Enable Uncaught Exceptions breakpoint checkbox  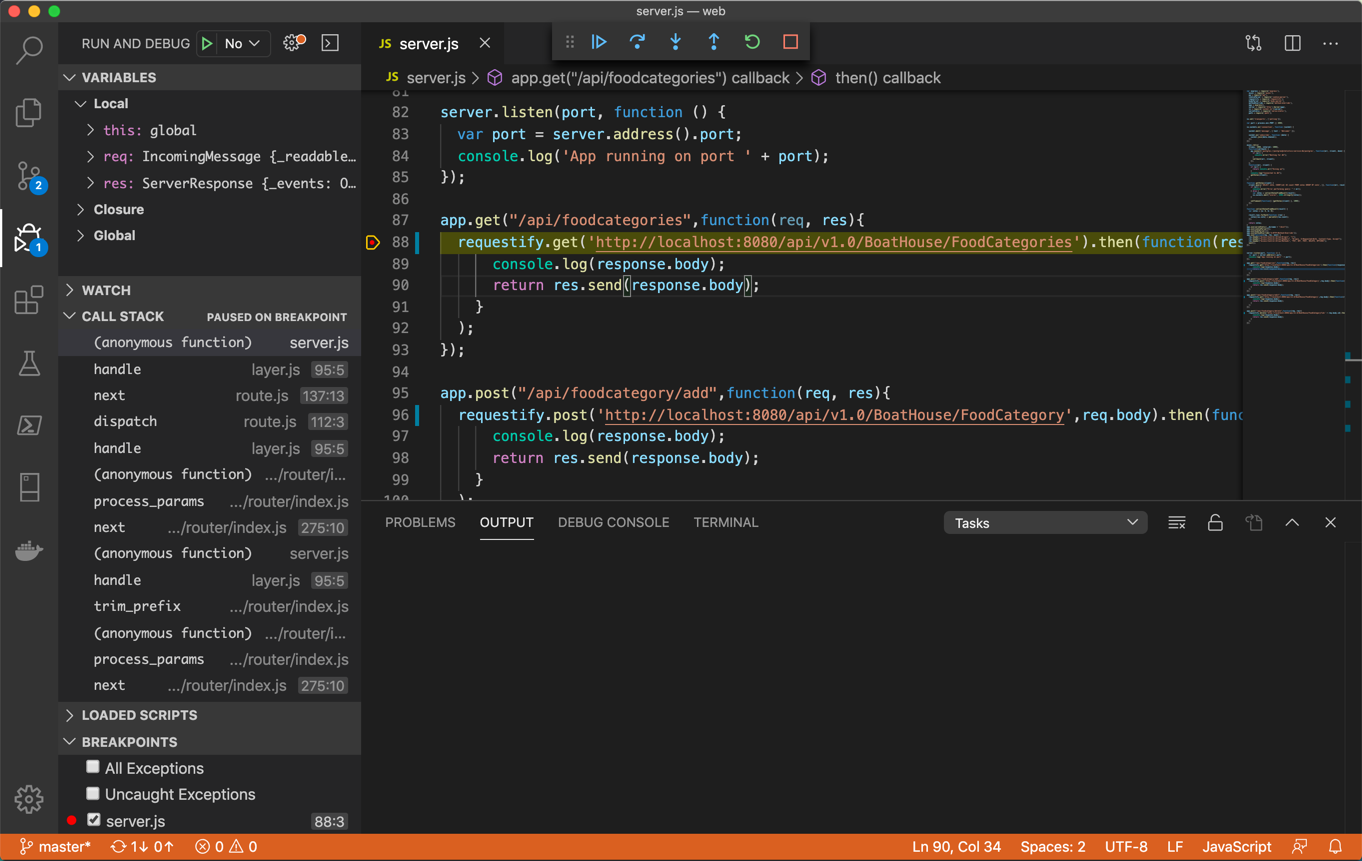93,793
